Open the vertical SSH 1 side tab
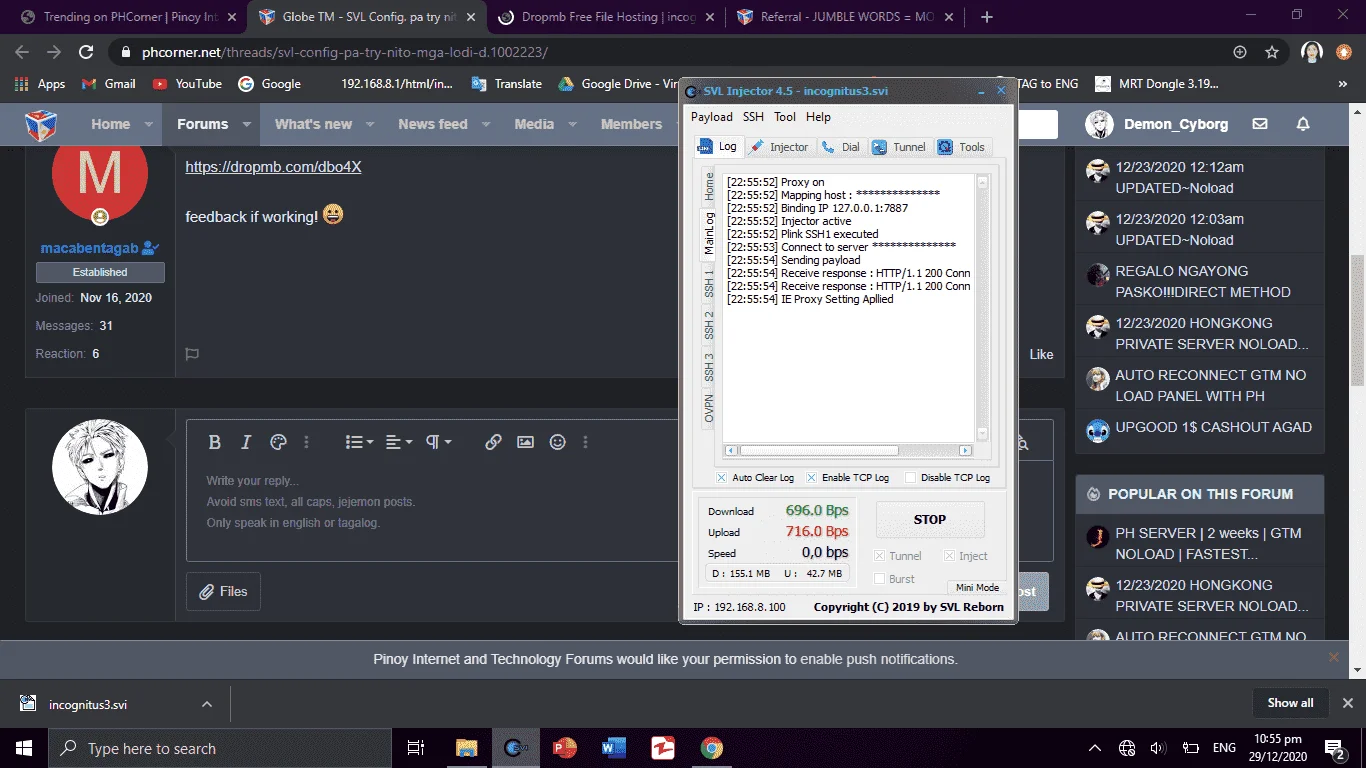 click(x=709, y=282)
